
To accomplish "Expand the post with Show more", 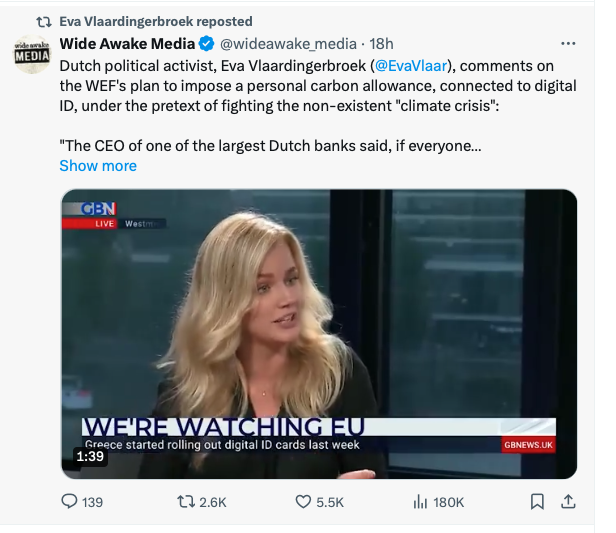I will tap(98, 166).
